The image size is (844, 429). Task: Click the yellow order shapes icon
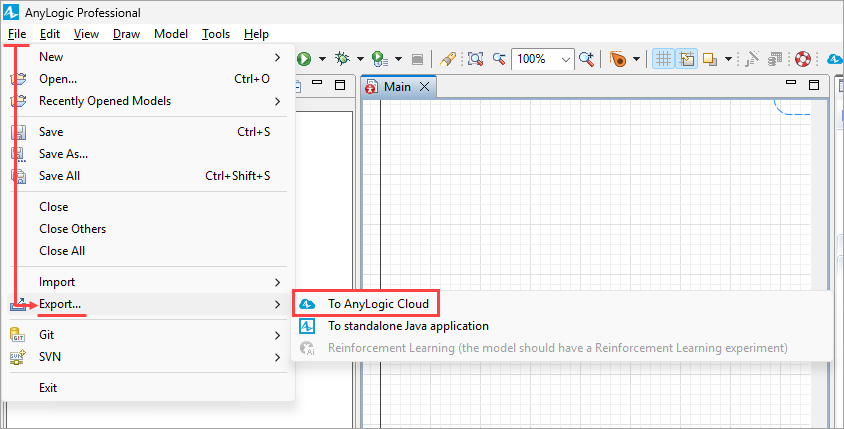710,59
